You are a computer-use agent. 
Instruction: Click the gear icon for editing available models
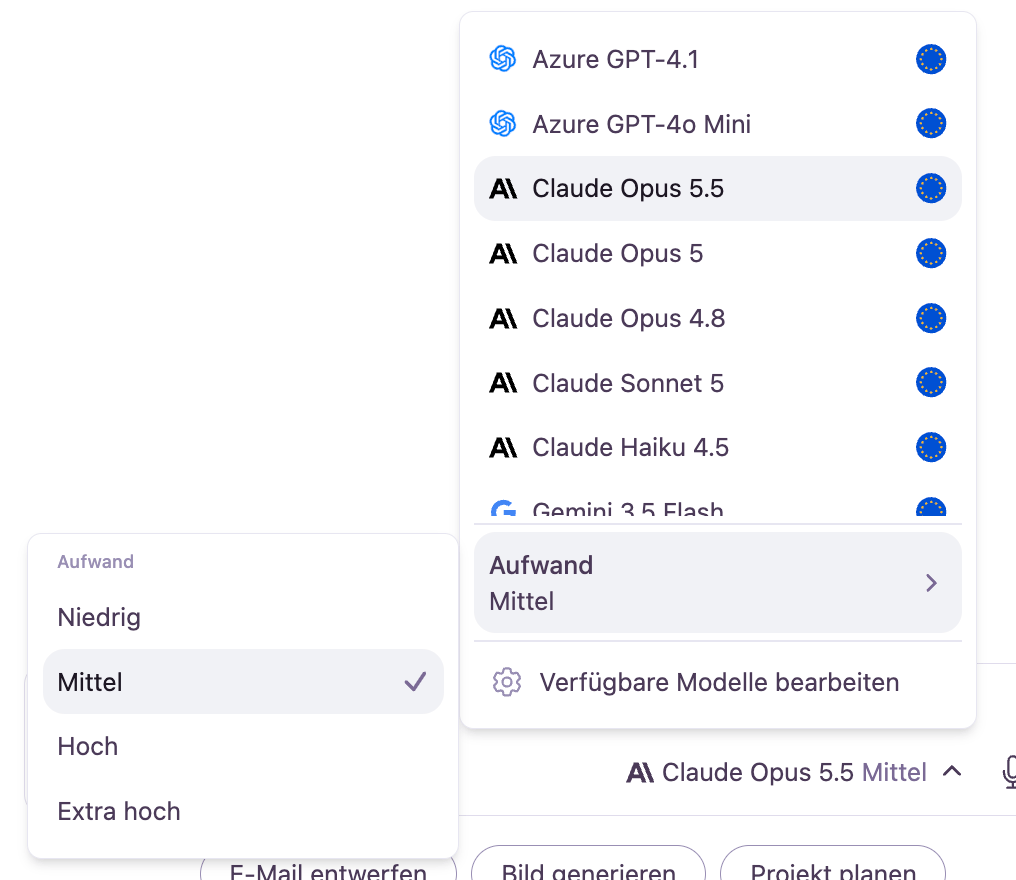click(x=507, y=682)
